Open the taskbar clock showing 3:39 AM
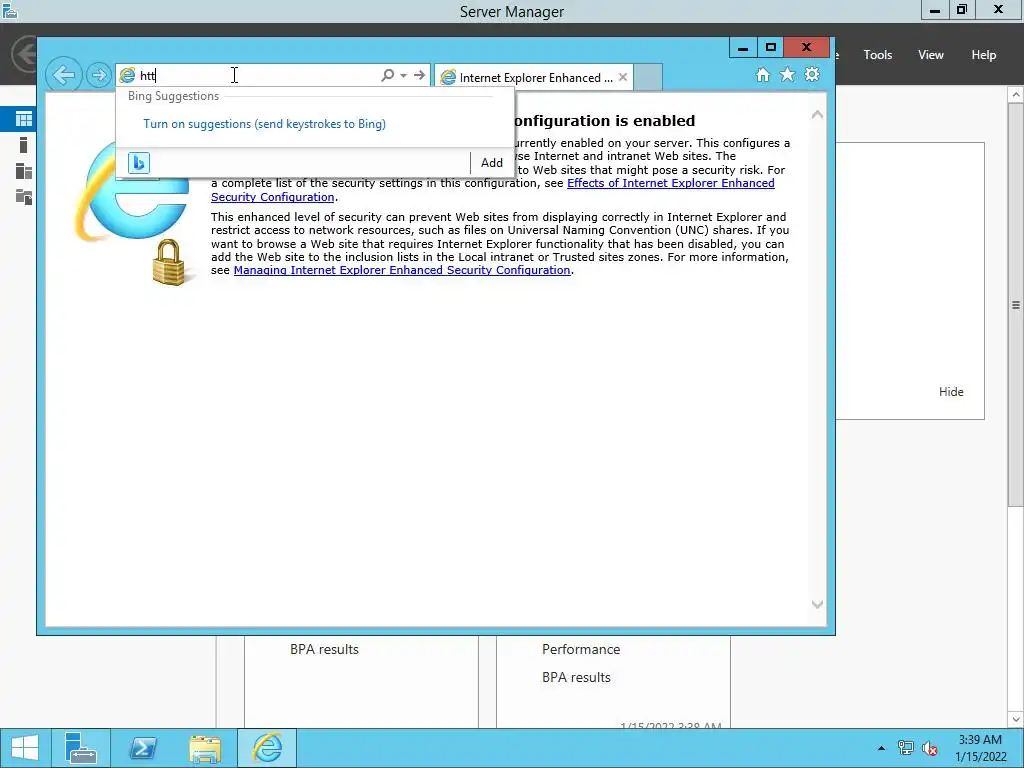 click(x=980, y=748)
